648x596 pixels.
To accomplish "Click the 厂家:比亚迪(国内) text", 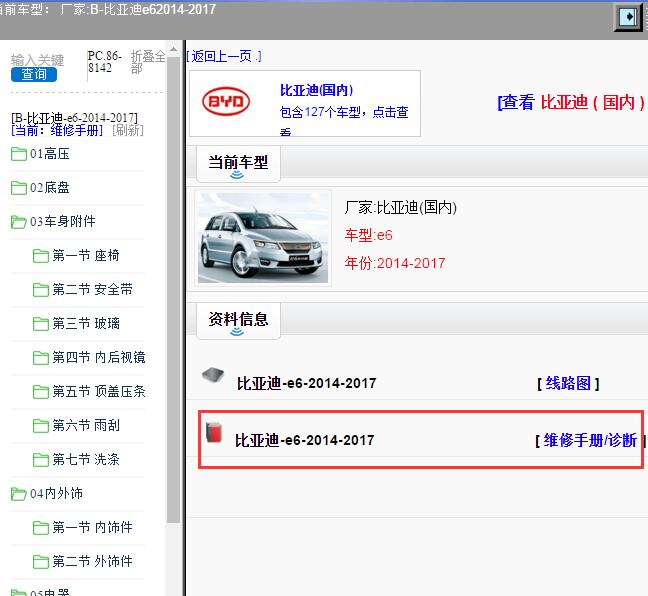I will tap(401, 207).
